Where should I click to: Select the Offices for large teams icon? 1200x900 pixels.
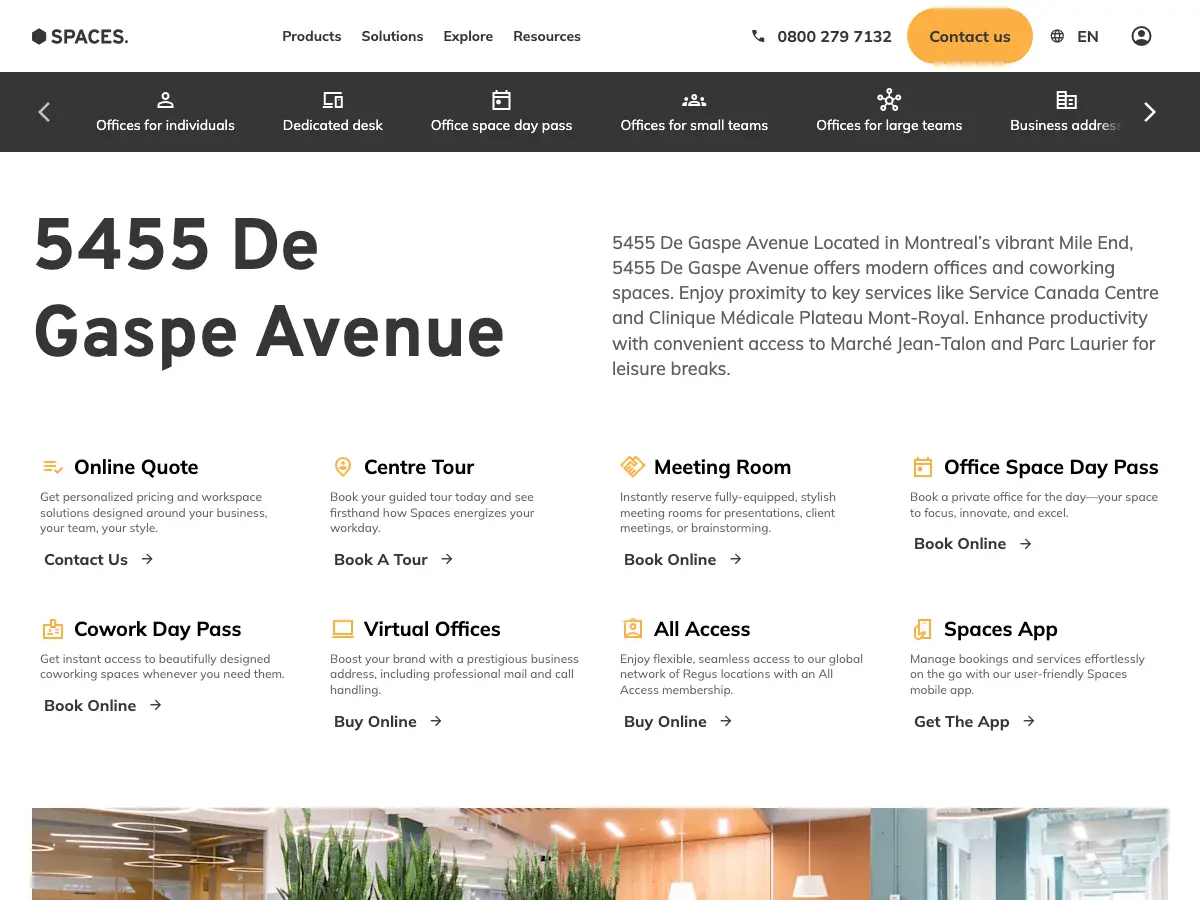pos(889,100)
